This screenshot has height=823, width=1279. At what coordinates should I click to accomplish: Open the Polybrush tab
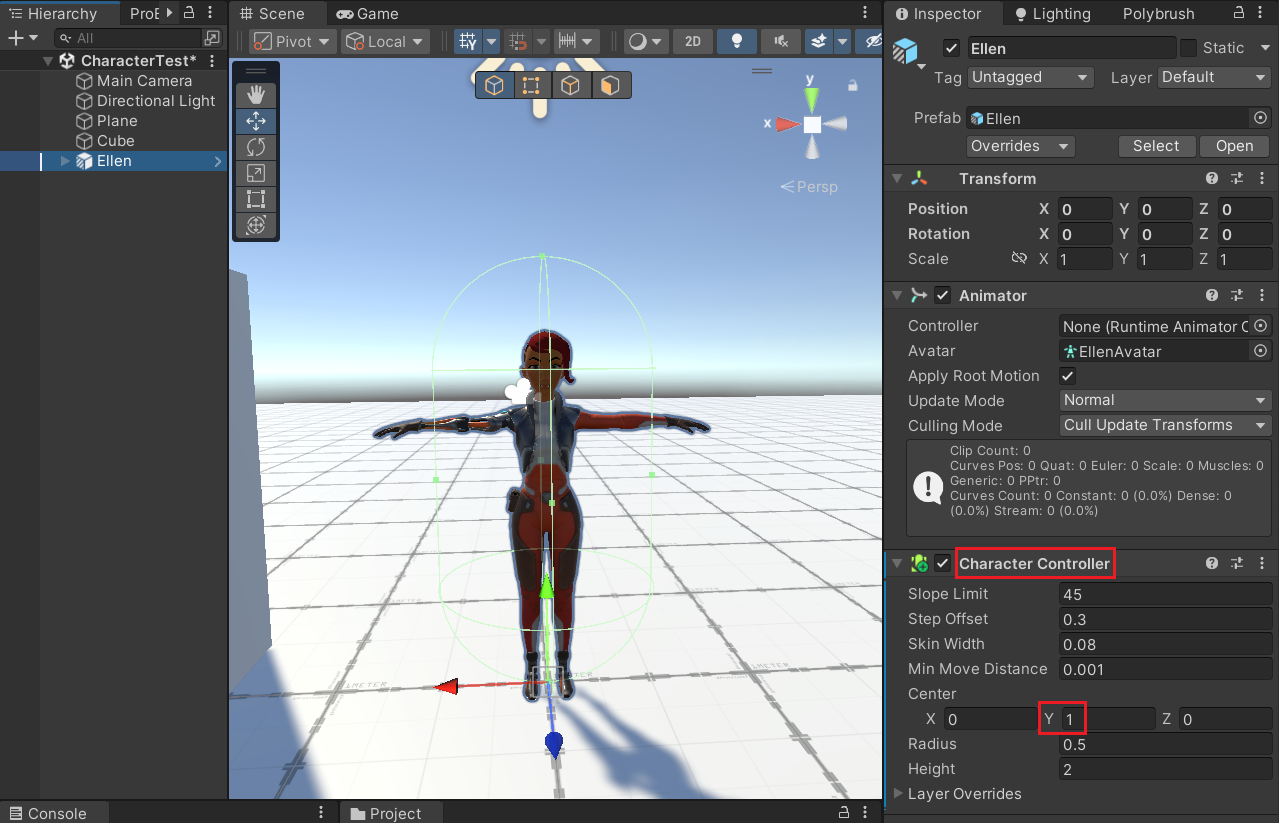(1158, 14)
